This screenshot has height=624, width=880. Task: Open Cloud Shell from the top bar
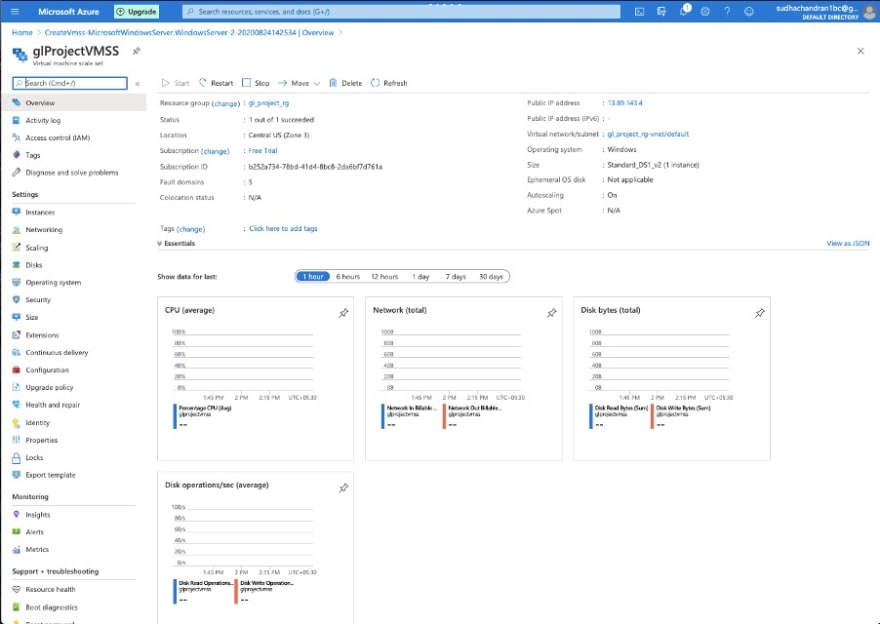click(x=639, y=11)
